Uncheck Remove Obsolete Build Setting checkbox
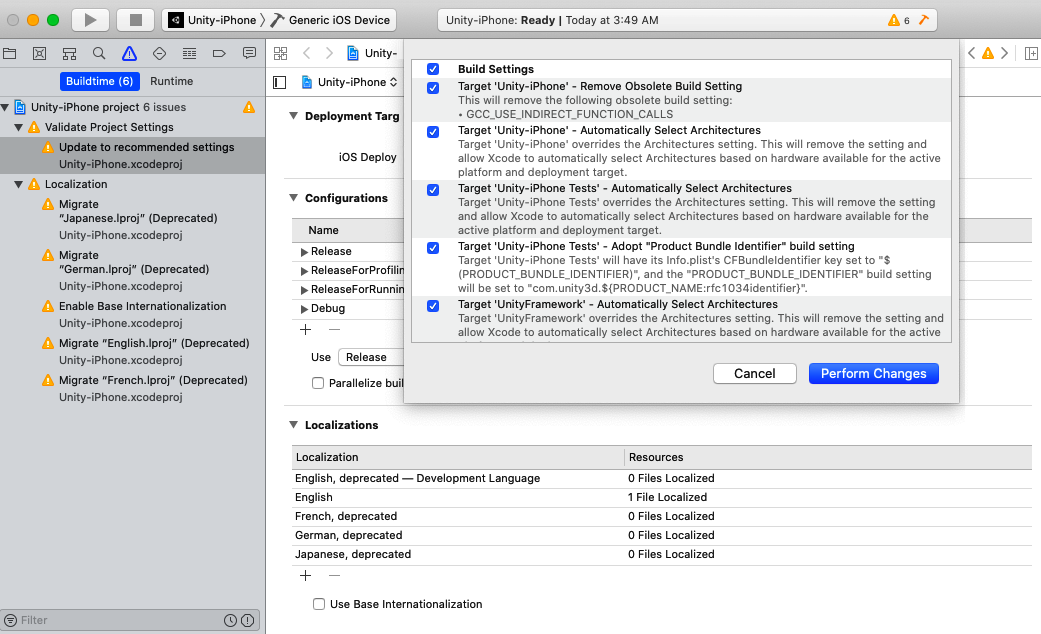This screenshot has height=634, width=1041. [433, 88]
